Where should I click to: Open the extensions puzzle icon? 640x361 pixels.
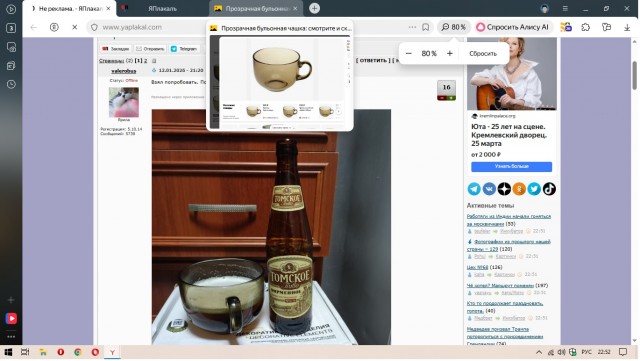(x=586, y=27)
